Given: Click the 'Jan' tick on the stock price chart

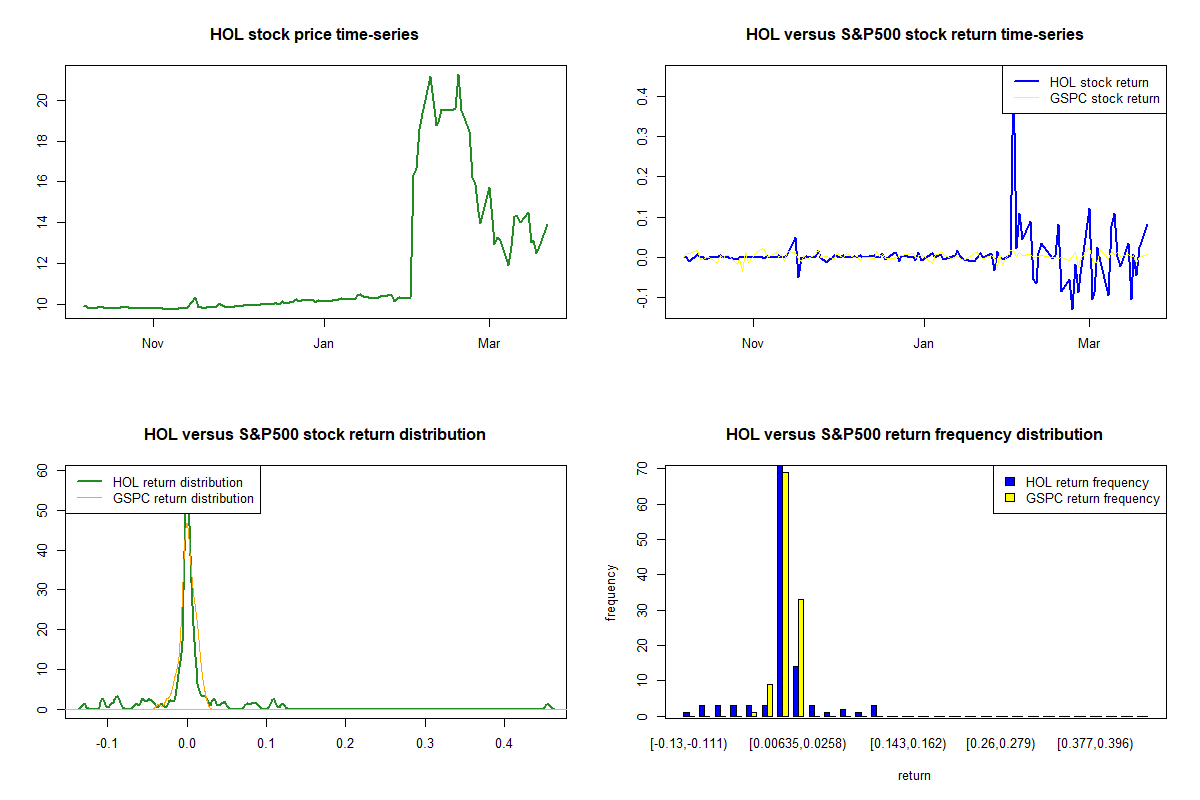Looking at the screenshot, I should pos(324,344).
